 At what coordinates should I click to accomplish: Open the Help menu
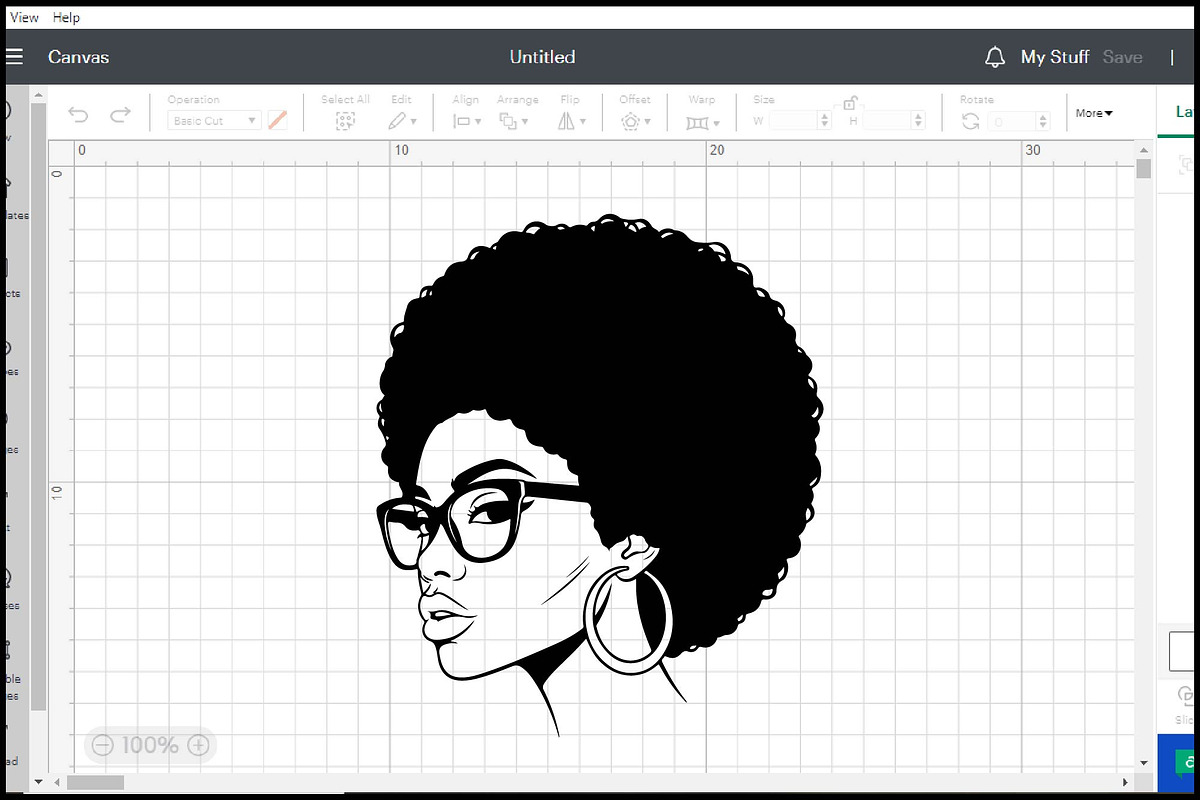pos(66,17)
